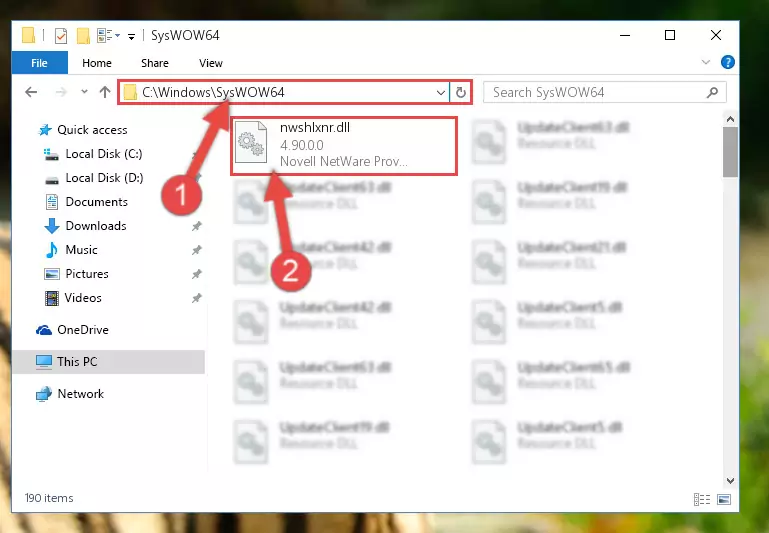Click the Videos pin icon
Image resolution: width=769 pixels, height=533 pixels.
tap(197, 298)
